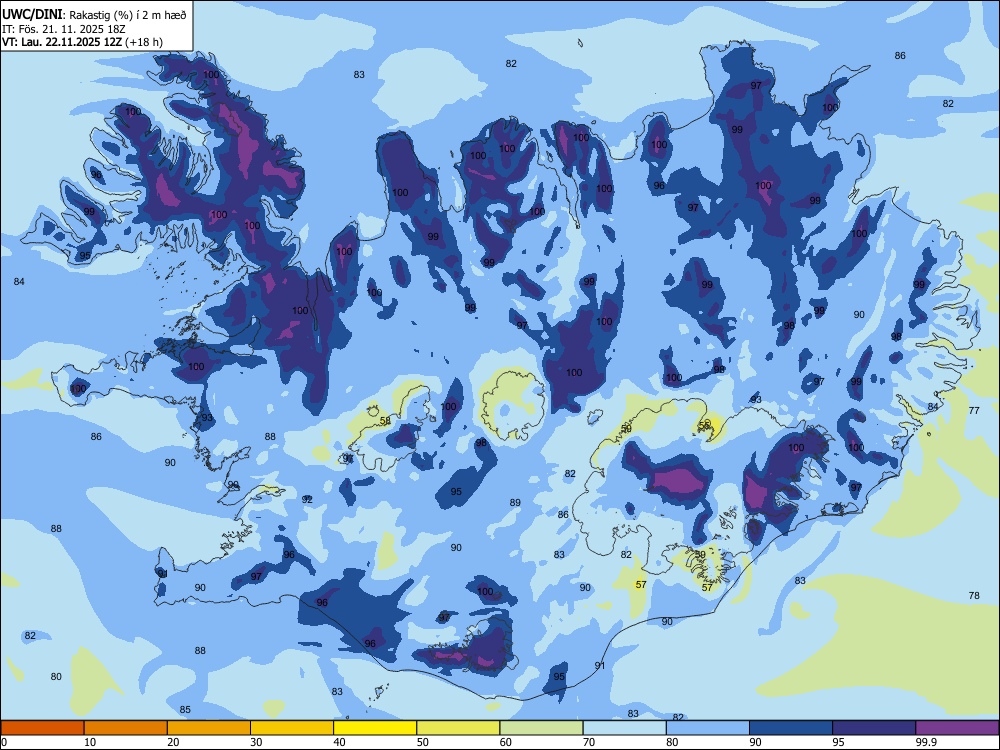Click the map humidity value '92'
This screenshot has height=750, width=1000.
(307, 499)
